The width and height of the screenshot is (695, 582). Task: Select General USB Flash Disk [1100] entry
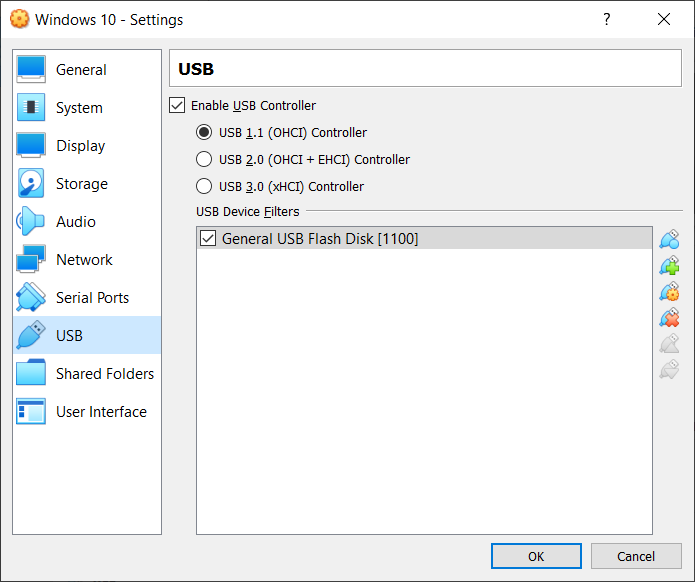tap(424, 238)
